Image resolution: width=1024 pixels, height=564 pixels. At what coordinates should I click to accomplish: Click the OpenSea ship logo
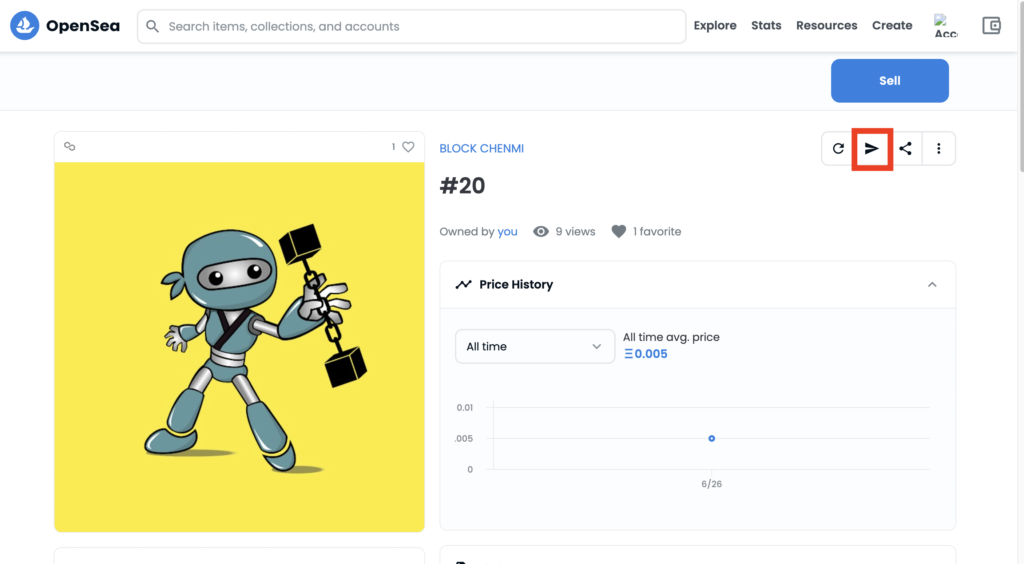click(x=25, y=25)
